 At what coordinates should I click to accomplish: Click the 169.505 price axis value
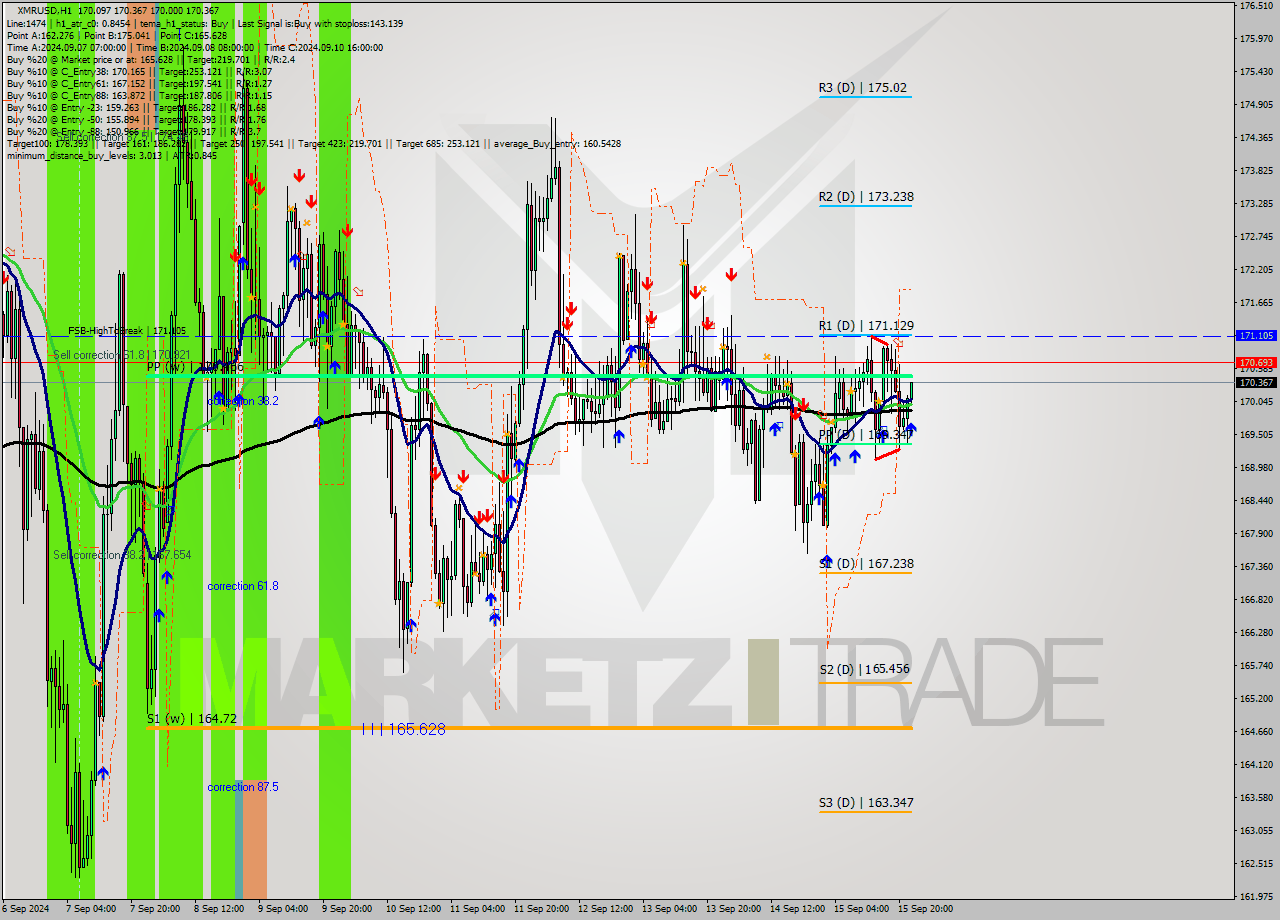pyautogui.click(x=1255, y=435)
